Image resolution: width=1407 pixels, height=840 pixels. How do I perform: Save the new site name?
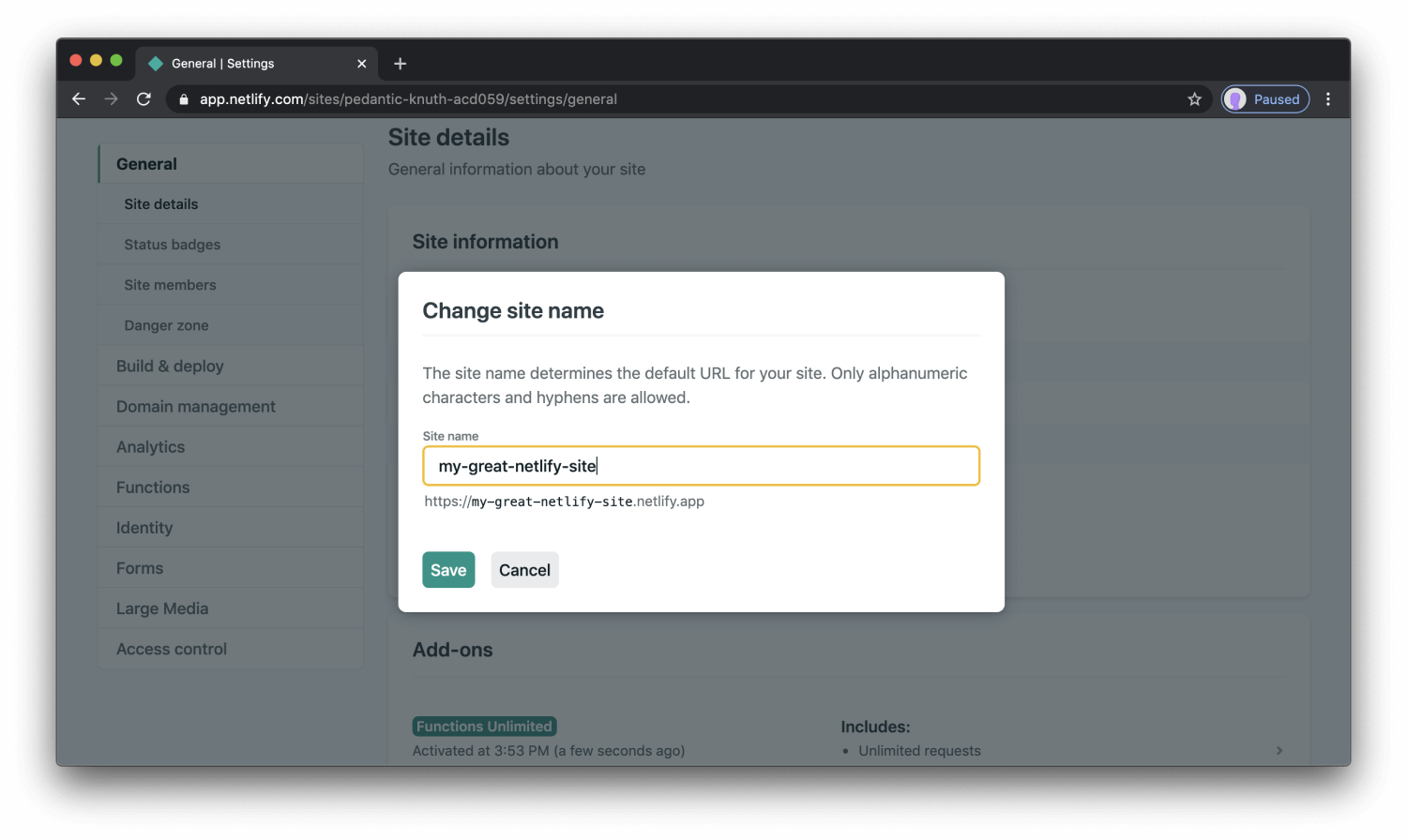(x=448, y=570)
